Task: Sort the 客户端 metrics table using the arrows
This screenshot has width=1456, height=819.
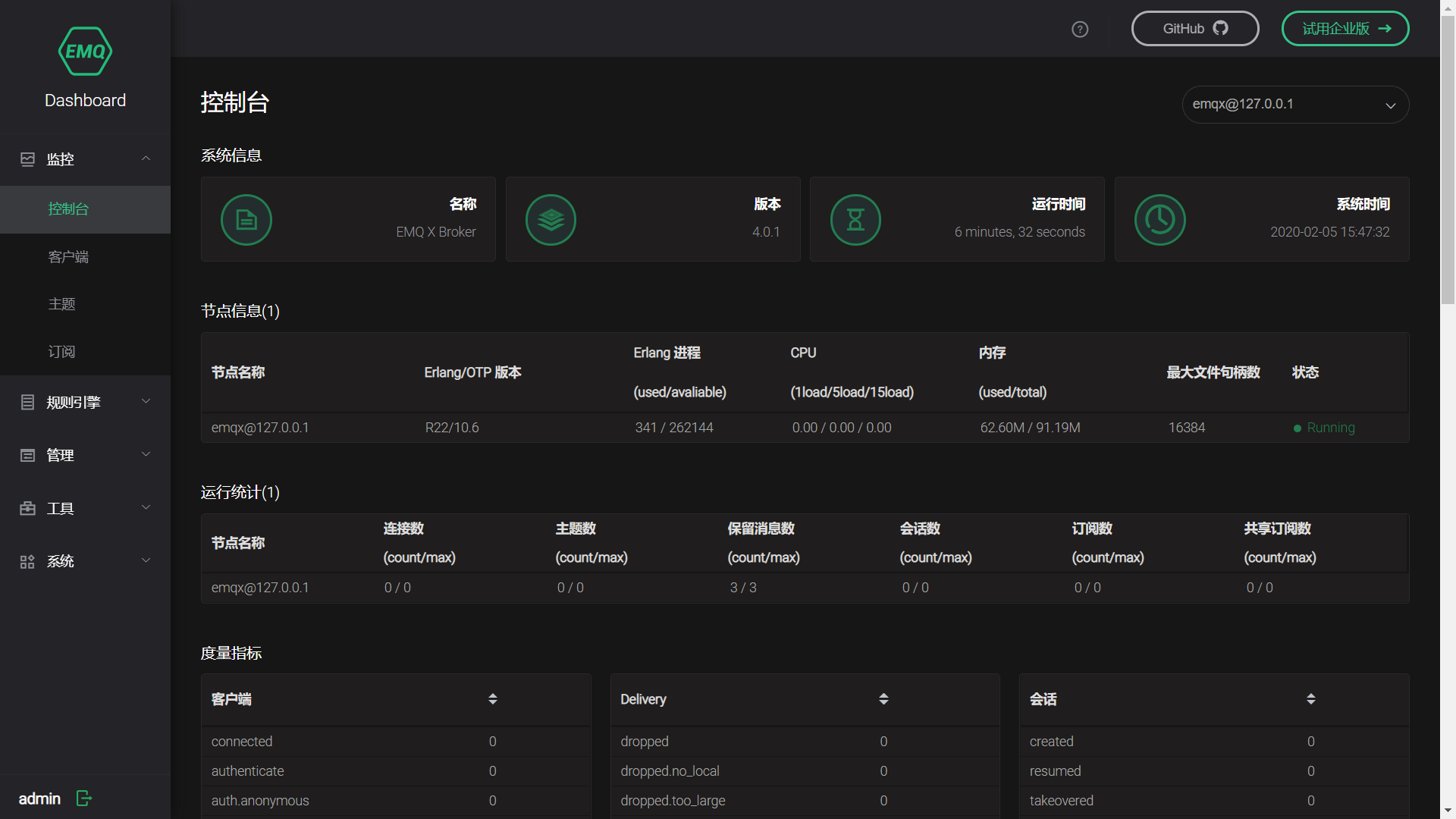Action: 493,698
